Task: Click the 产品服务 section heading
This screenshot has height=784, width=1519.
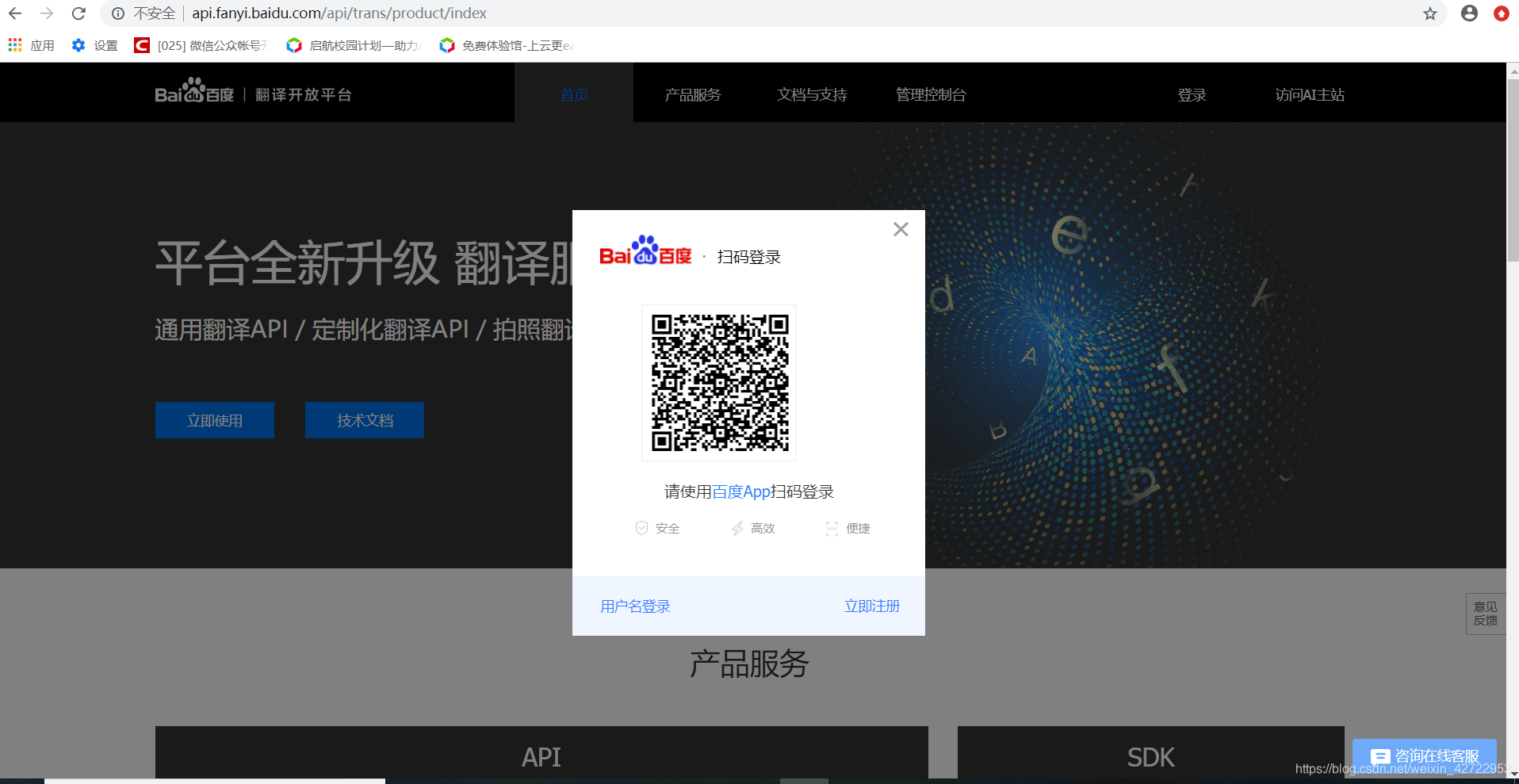Action: click(x=749, y=664)
